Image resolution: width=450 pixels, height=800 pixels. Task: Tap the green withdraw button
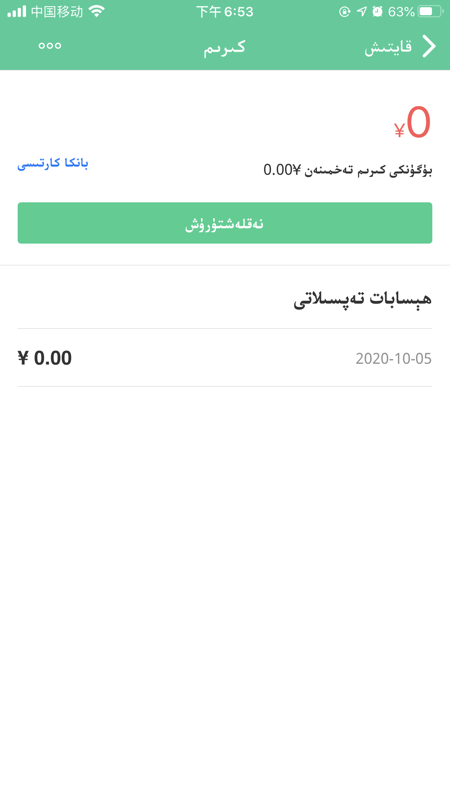click(225, 223)
